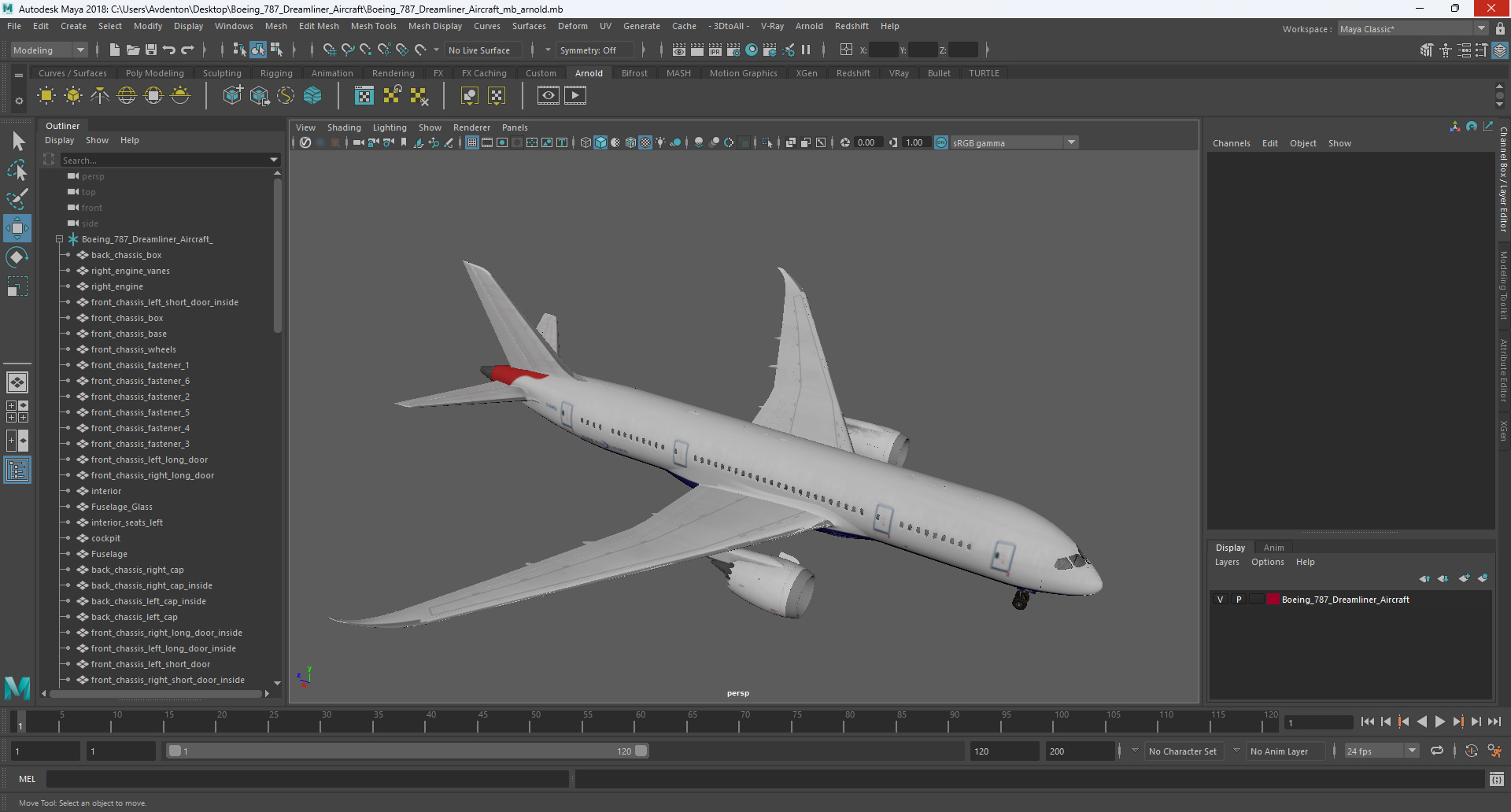Collapse the Boeing_787_Dreamliner_Aircraft_ group node
Screen dimensions: 1511x812
pos(59,239)
